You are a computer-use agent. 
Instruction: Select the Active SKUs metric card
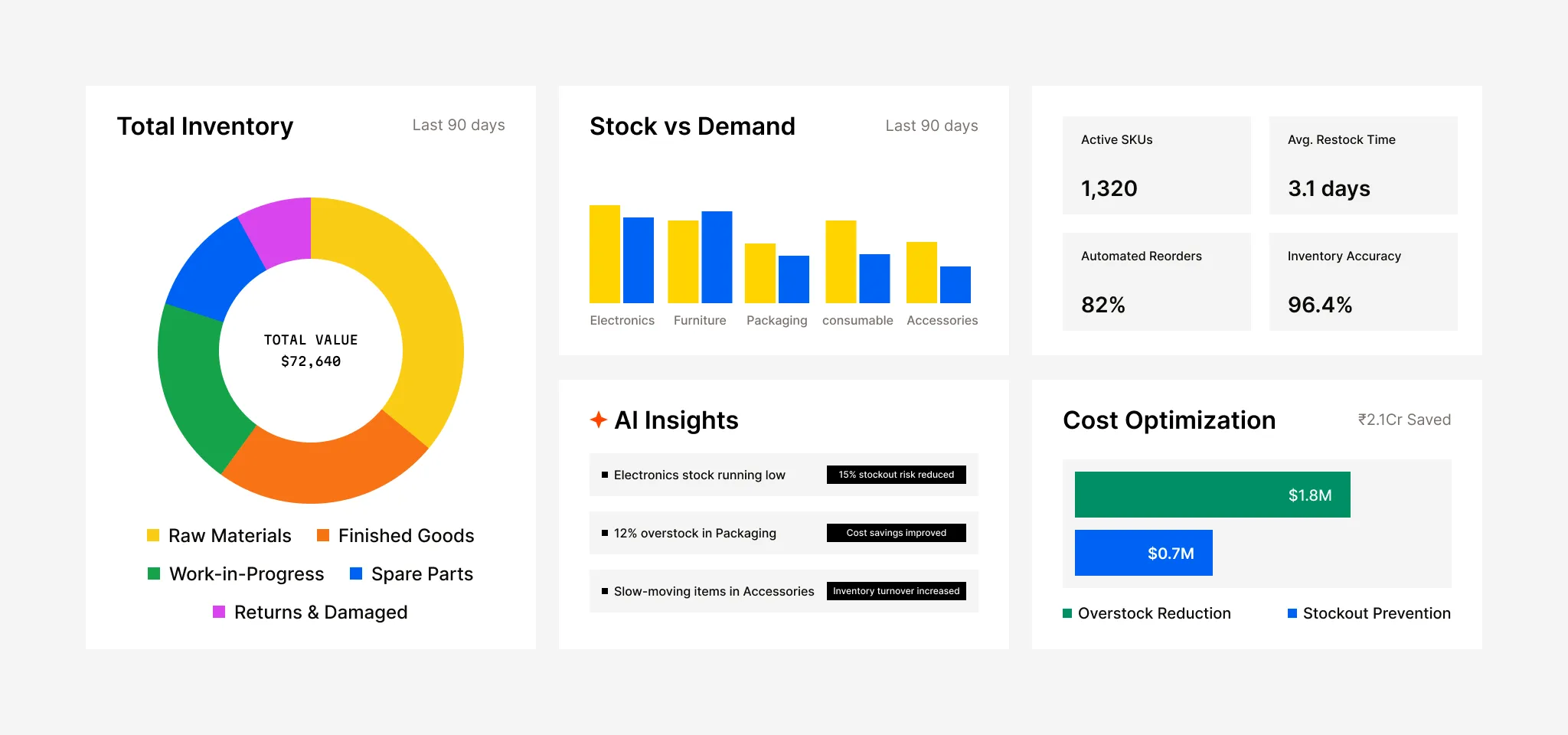point(1157,165)
